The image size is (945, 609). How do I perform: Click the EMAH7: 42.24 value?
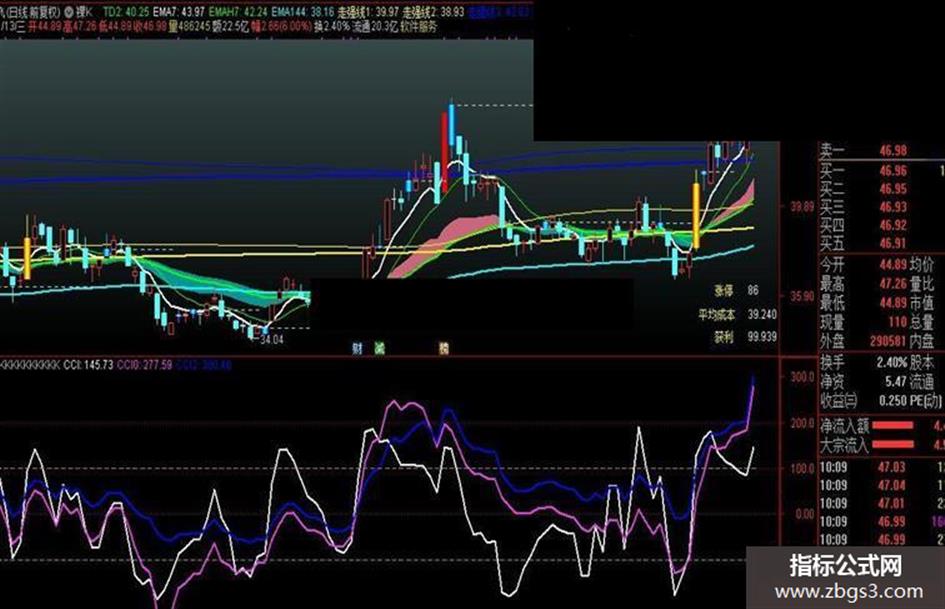pos(238,11)
